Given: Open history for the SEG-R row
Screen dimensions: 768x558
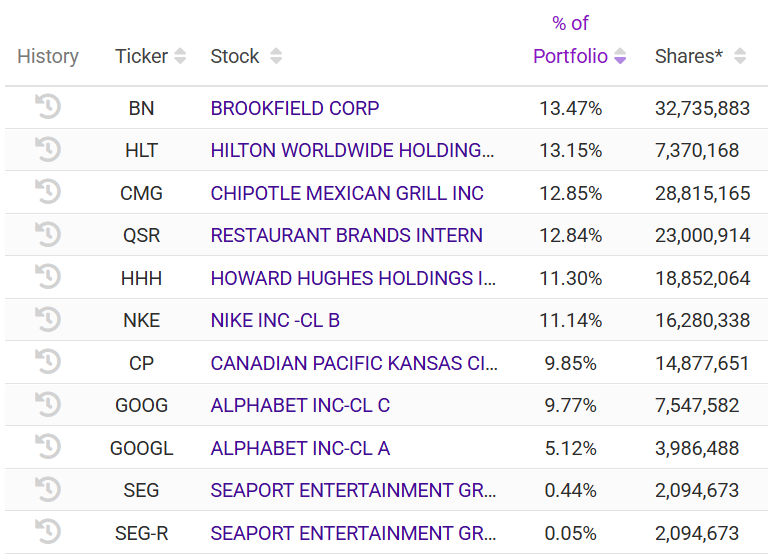Looking at the screenshot, I should click(48, 532).
